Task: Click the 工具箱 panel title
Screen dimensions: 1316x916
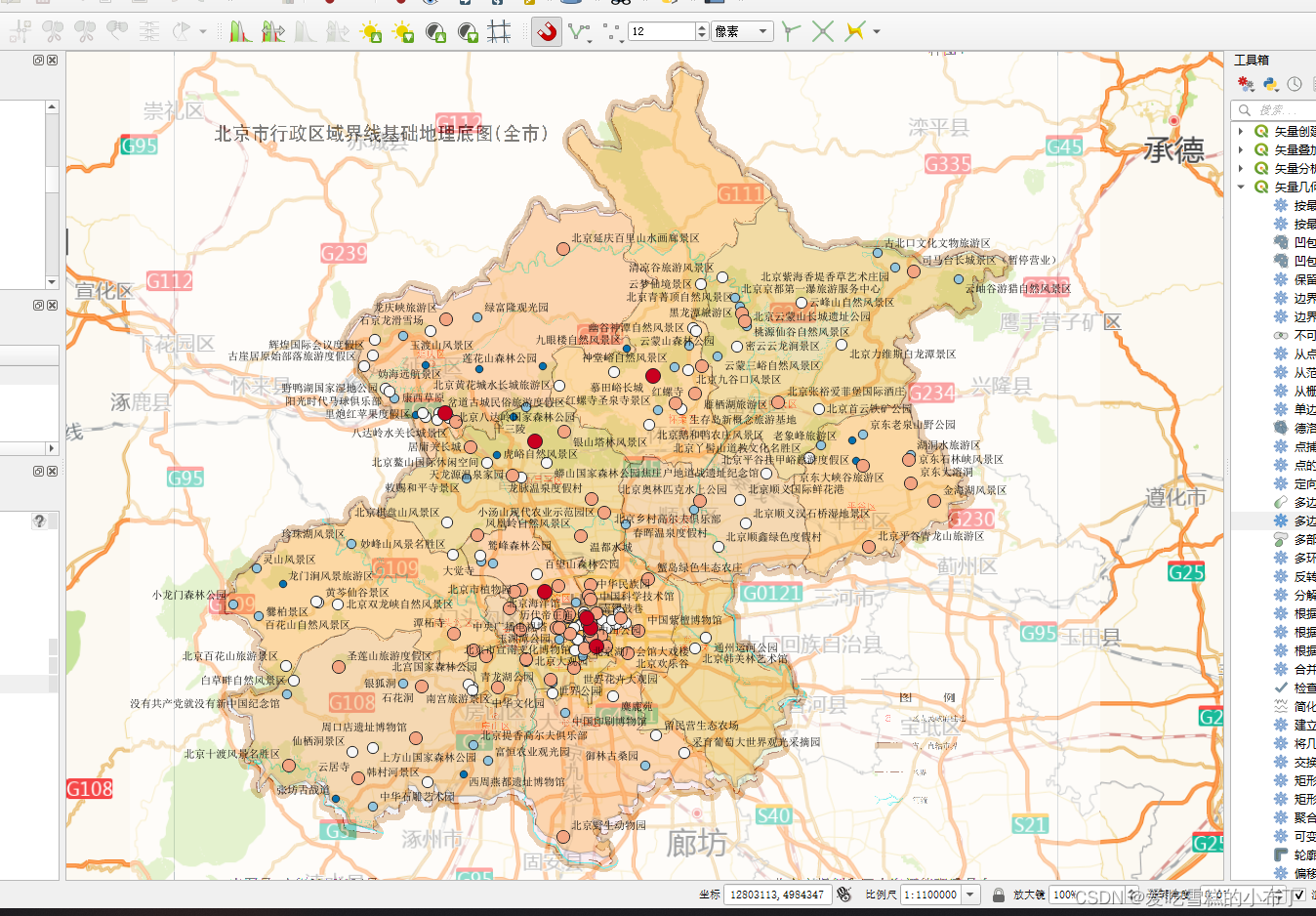Action: coord(1252,61)
